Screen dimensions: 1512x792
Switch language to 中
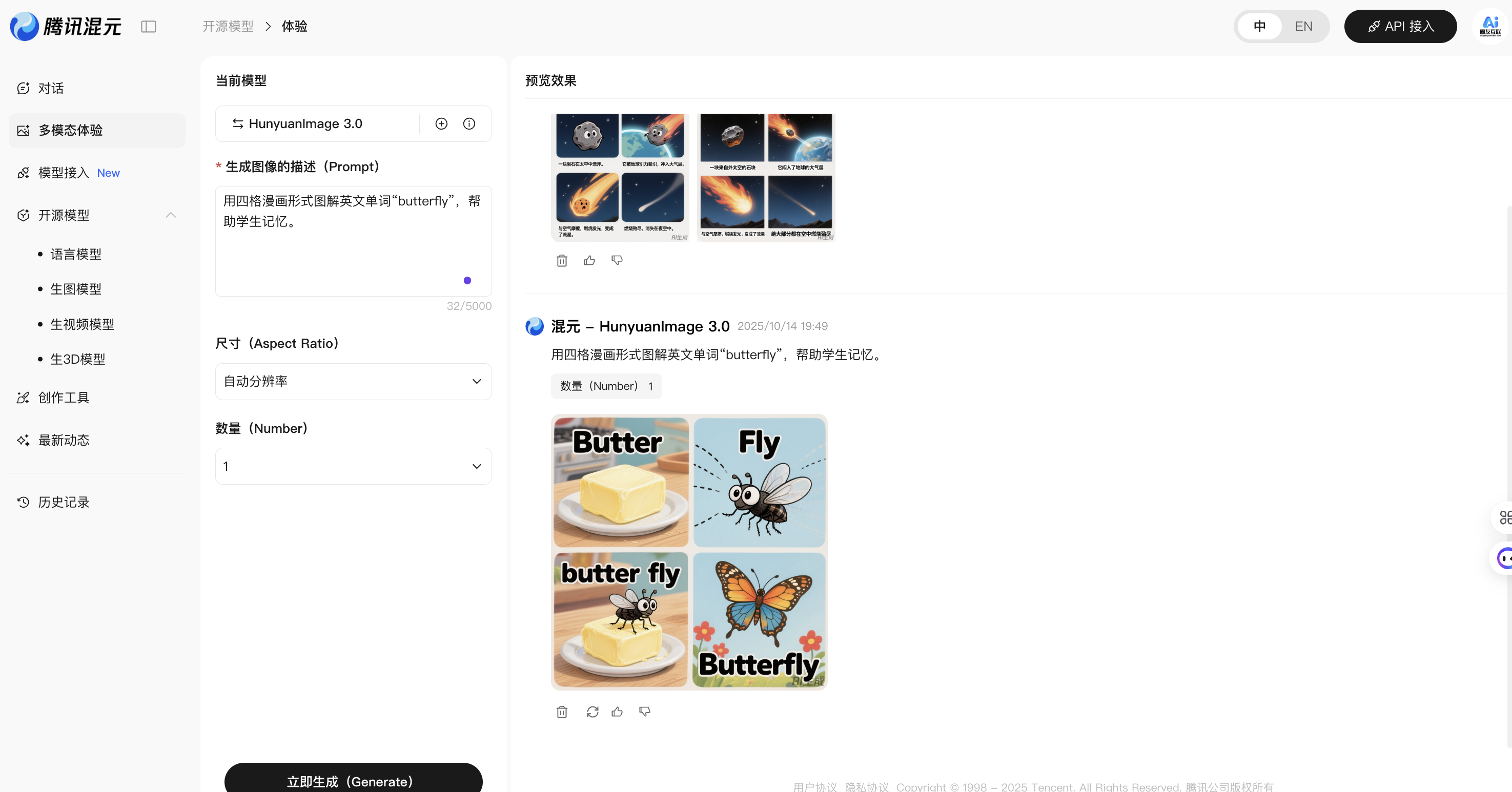(x=1260, y=27)
